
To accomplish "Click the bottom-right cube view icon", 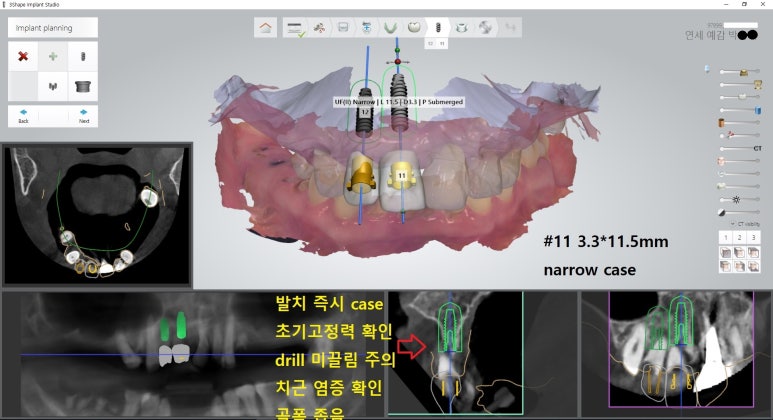I will coord(753,267).
